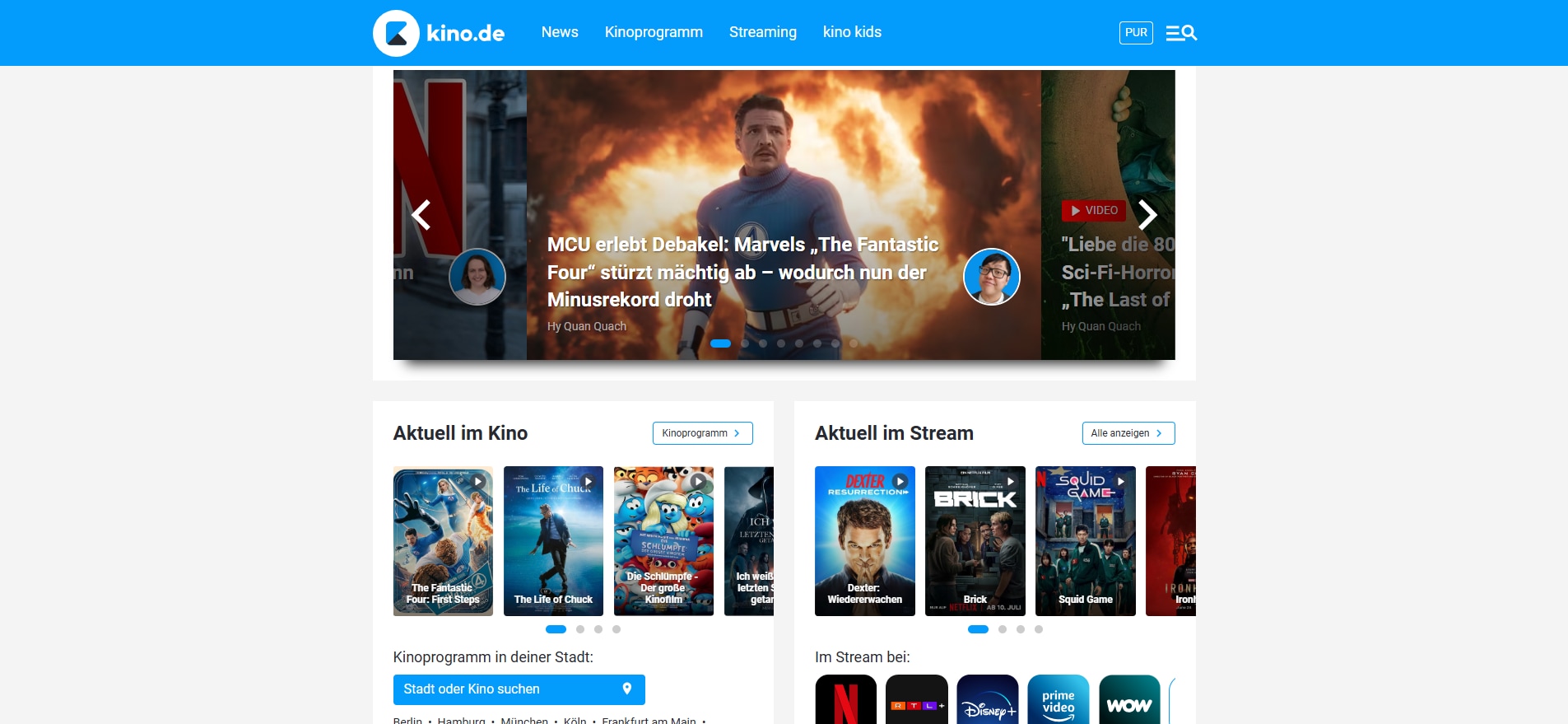Select second dot of Aktuell im Stream carousel
Screen dimensions: 1568x724
tap(1003, 629)
